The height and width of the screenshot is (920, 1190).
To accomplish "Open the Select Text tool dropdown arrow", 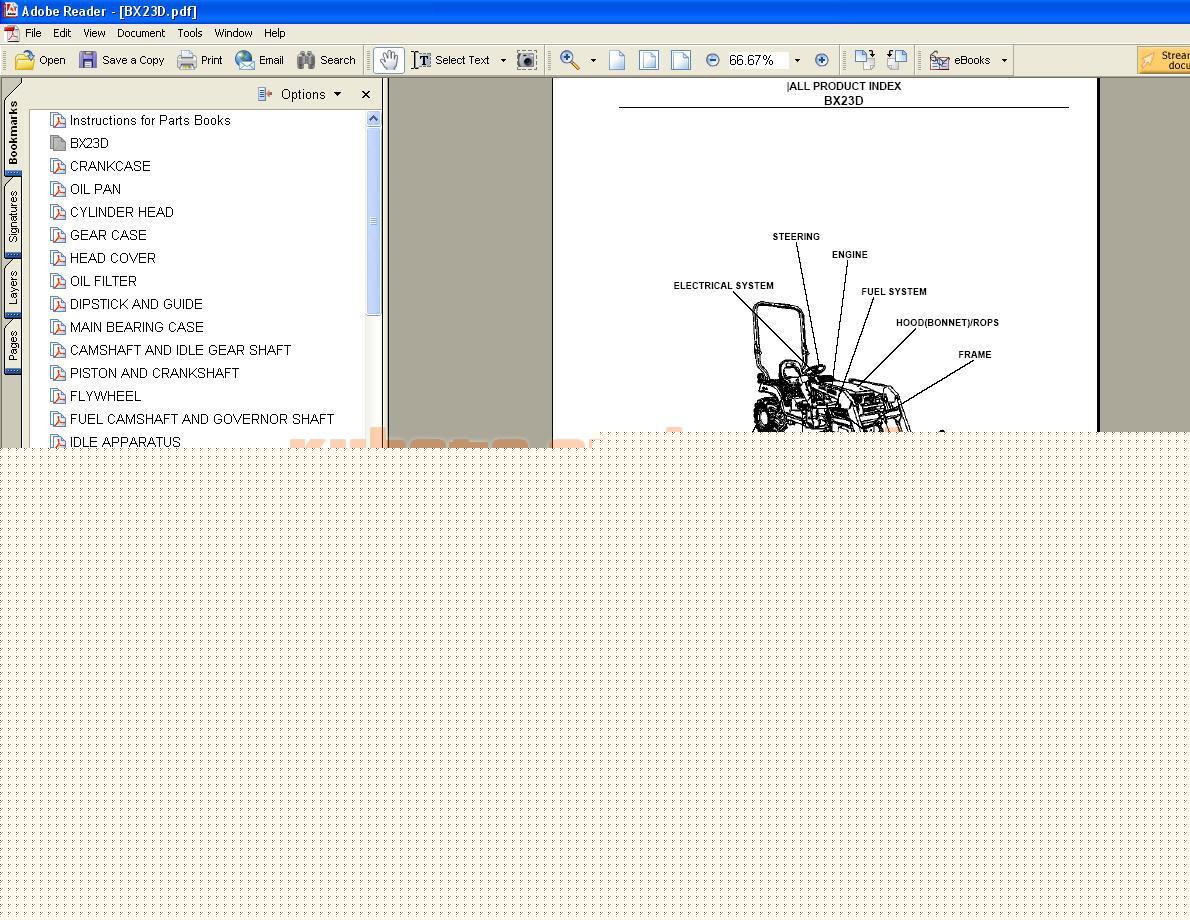I will tap(503, 60).
